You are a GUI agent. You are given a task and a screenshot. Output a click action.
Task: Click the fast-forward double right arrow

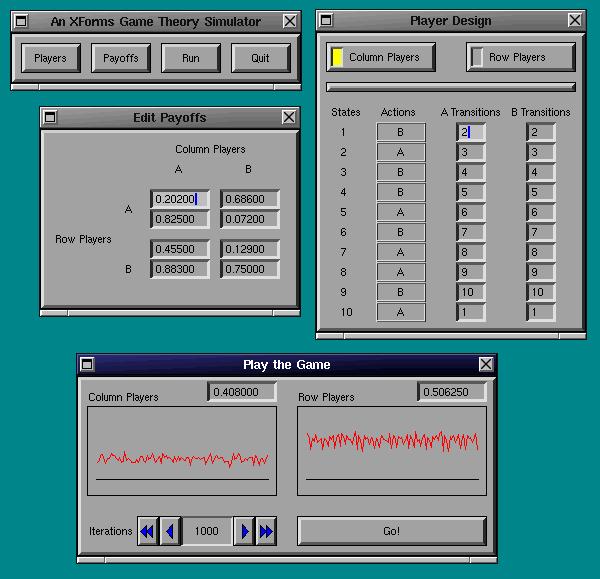point(266,531)
